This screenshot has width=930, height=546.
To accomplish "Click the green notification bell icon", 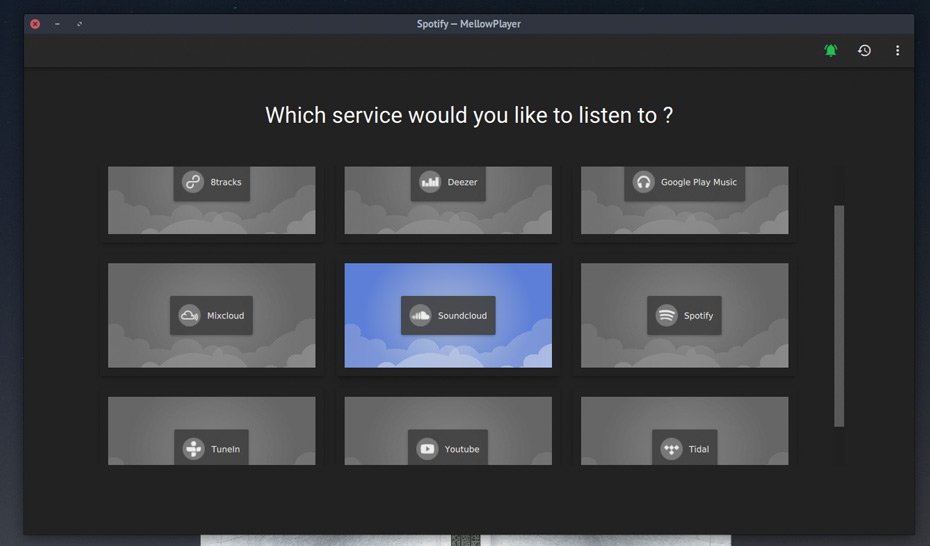I will [830, 50].
